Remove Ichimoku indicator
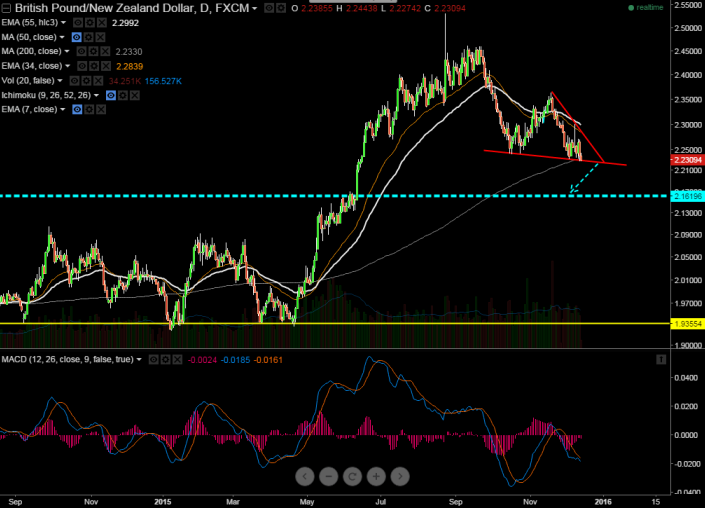The width and height of the screenshot is (705, 508). pos(134,95)
